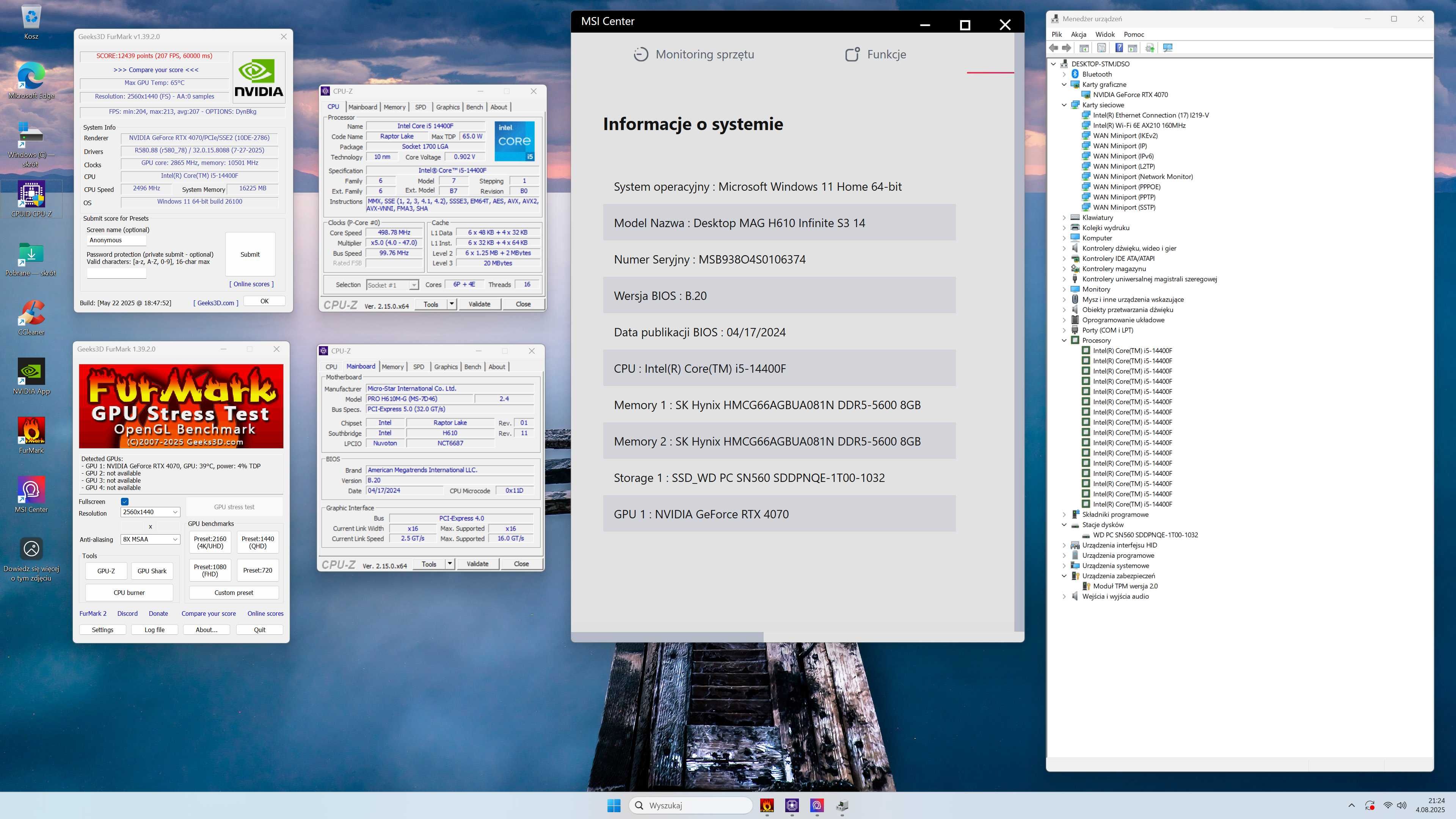Image resolution: width=1456 pixels, height=819 pixels.
Task: Open the Geeks3D.com link
Action: pyautogui.click(x=216, y=303)
